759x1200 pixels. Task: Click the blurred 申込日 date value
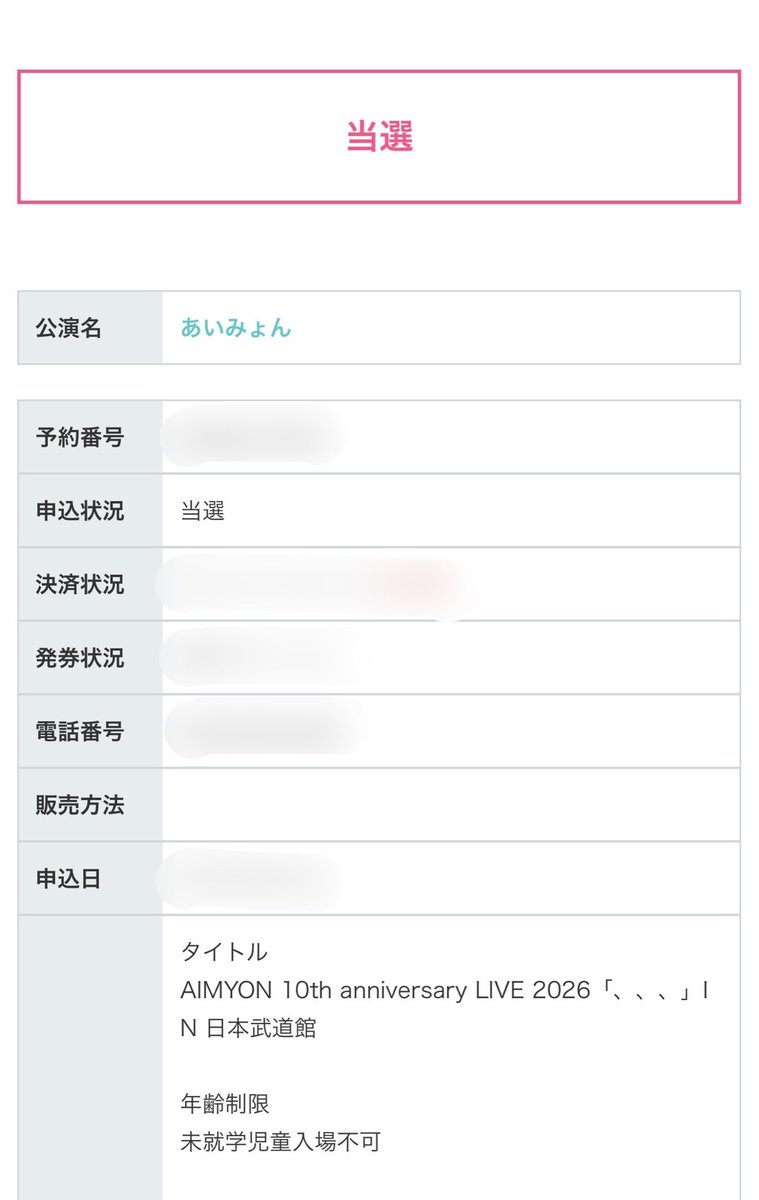pos(252,880)
